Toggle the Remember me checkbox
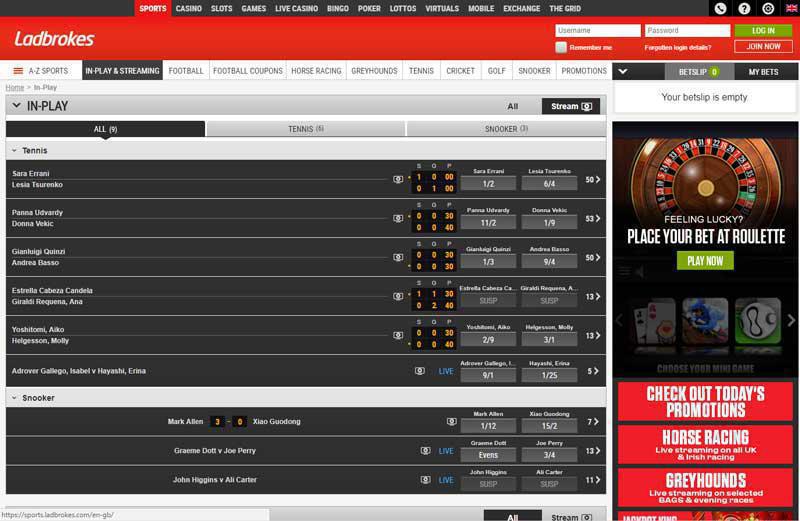The image size is (800, 521). [x=561, y=47]
